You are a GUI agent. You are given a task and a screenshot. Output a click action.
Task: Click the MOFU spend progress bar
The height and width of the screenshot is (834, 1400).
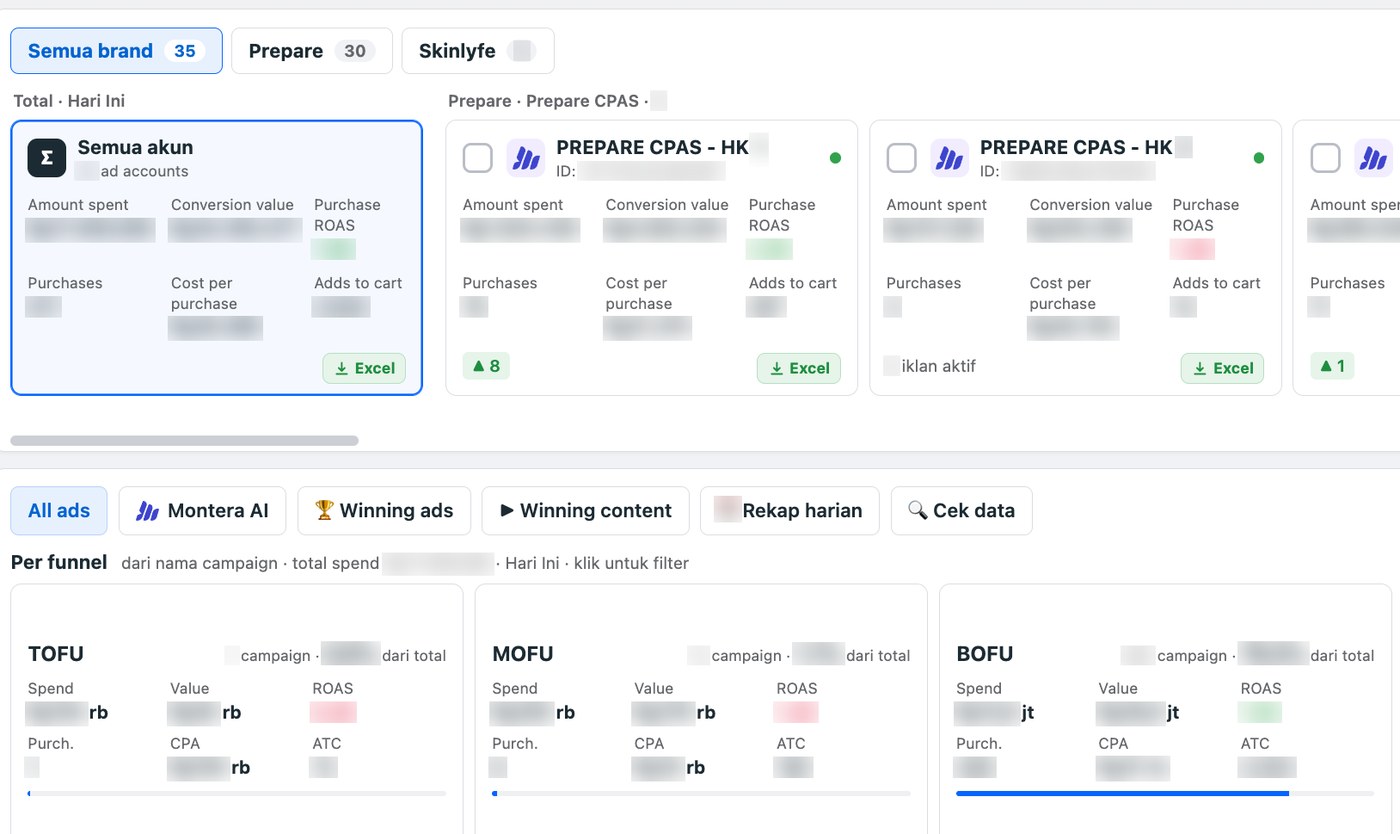(x=701, y=793)
